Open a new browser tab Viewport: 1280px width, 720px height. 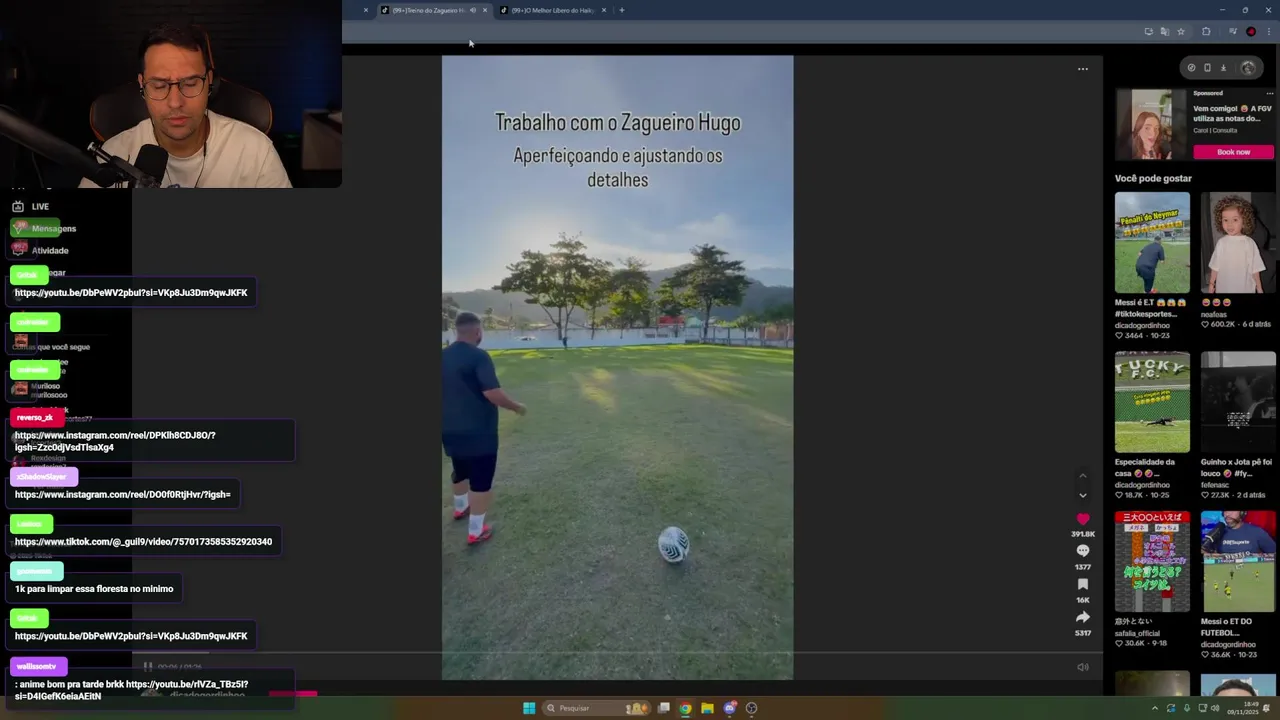coord(622,10)
